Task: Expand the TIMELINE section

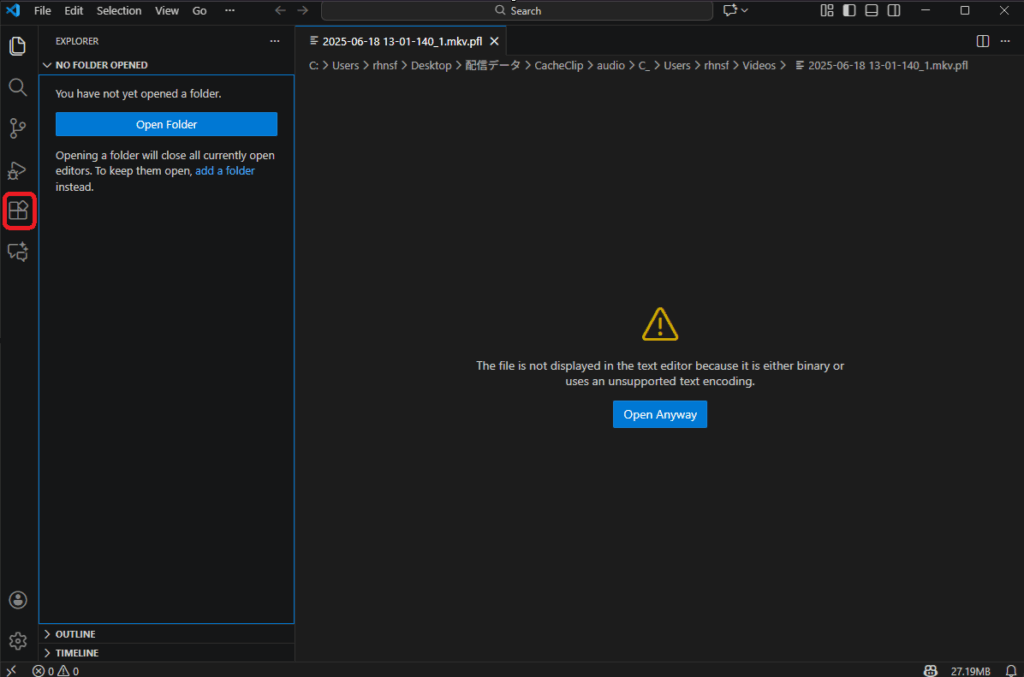Action: 76,653
